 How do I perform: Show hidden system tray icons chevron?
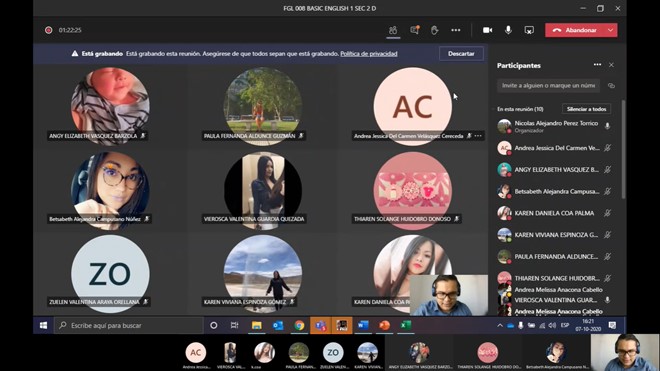tap(500, 326)
